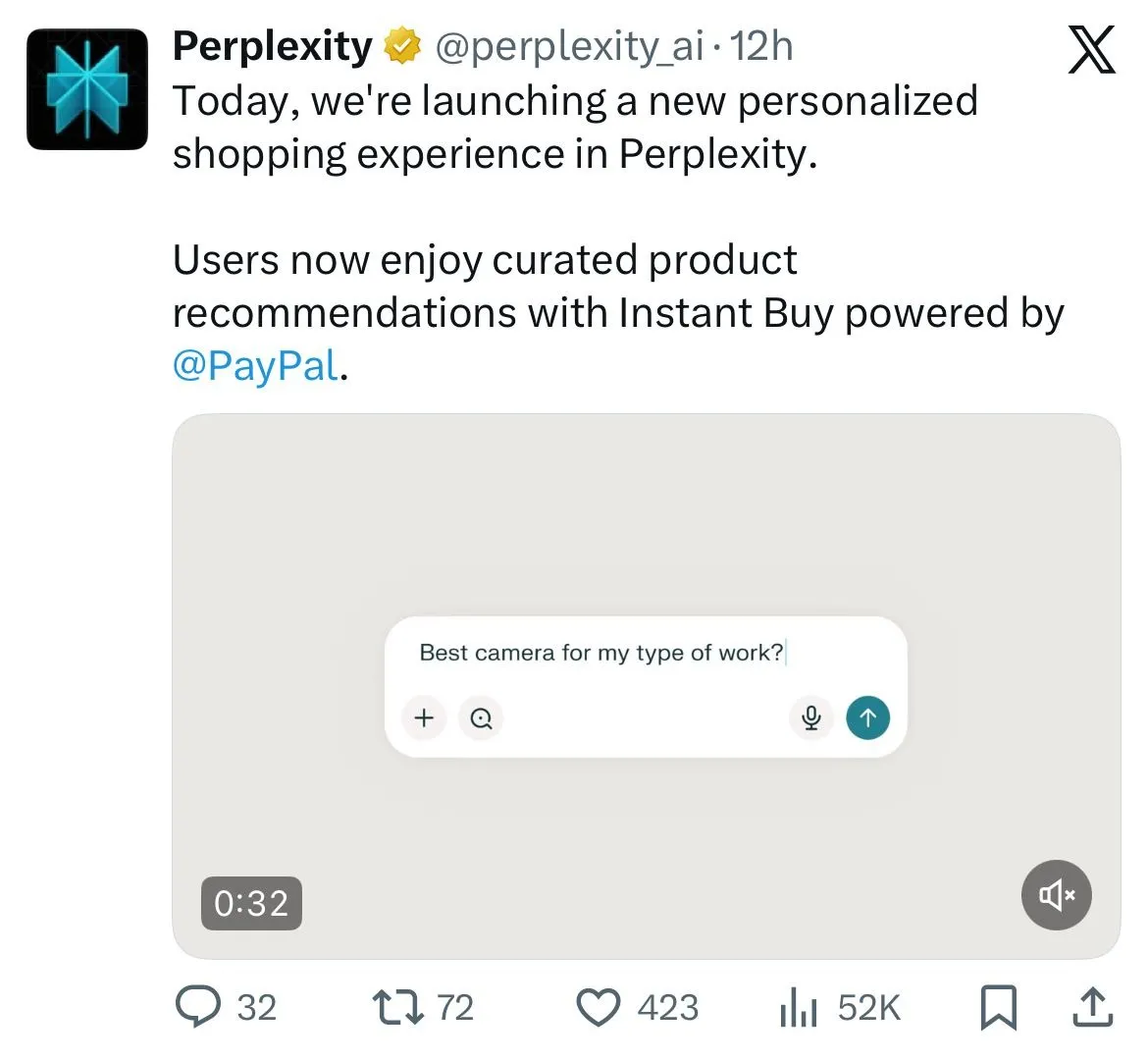Like the tweet with heart icon

click(x=598, y=1008)
